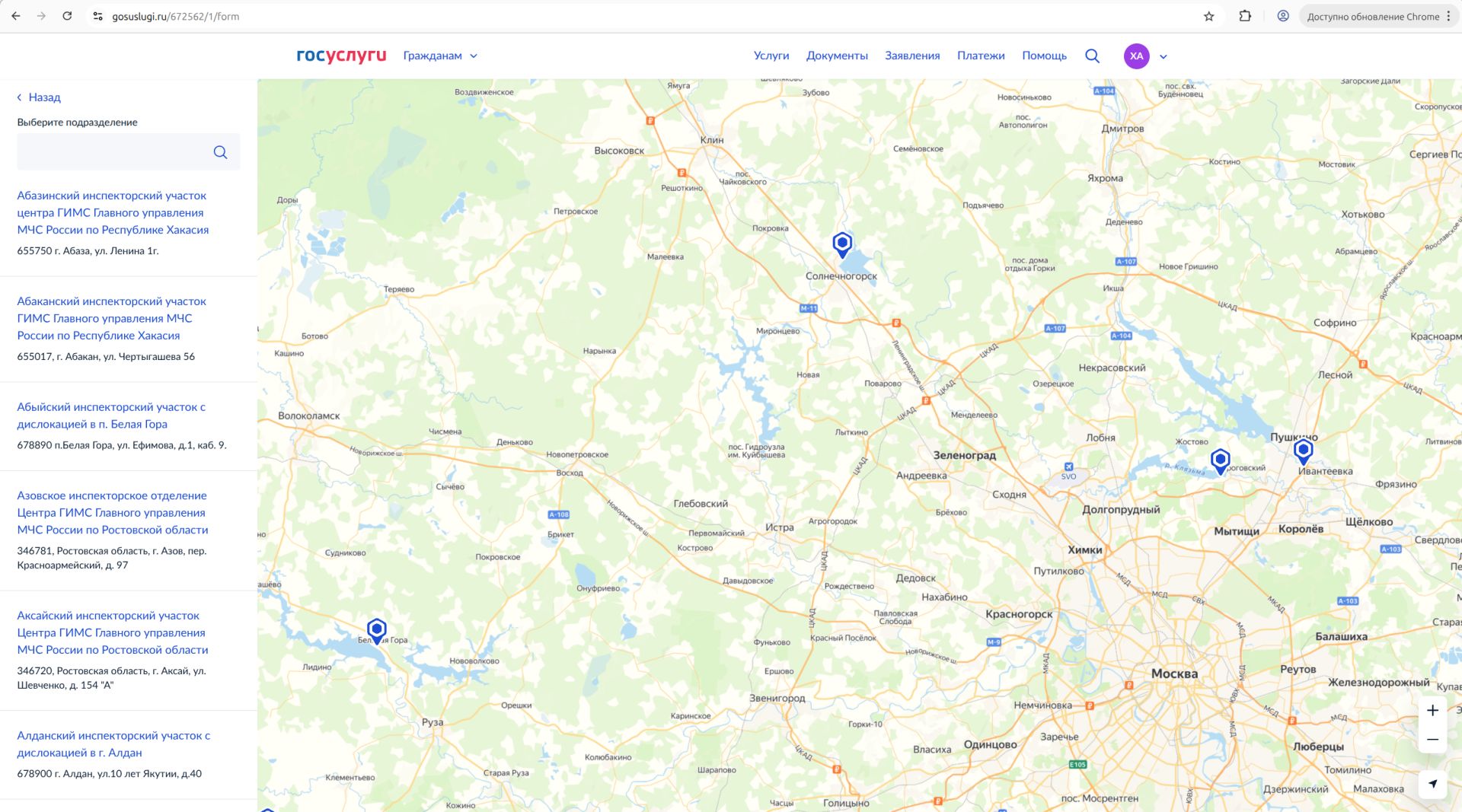The image size is (1462, 812).
Task: Click the Звенигород label on the map
Action: (x=777, y=699)
